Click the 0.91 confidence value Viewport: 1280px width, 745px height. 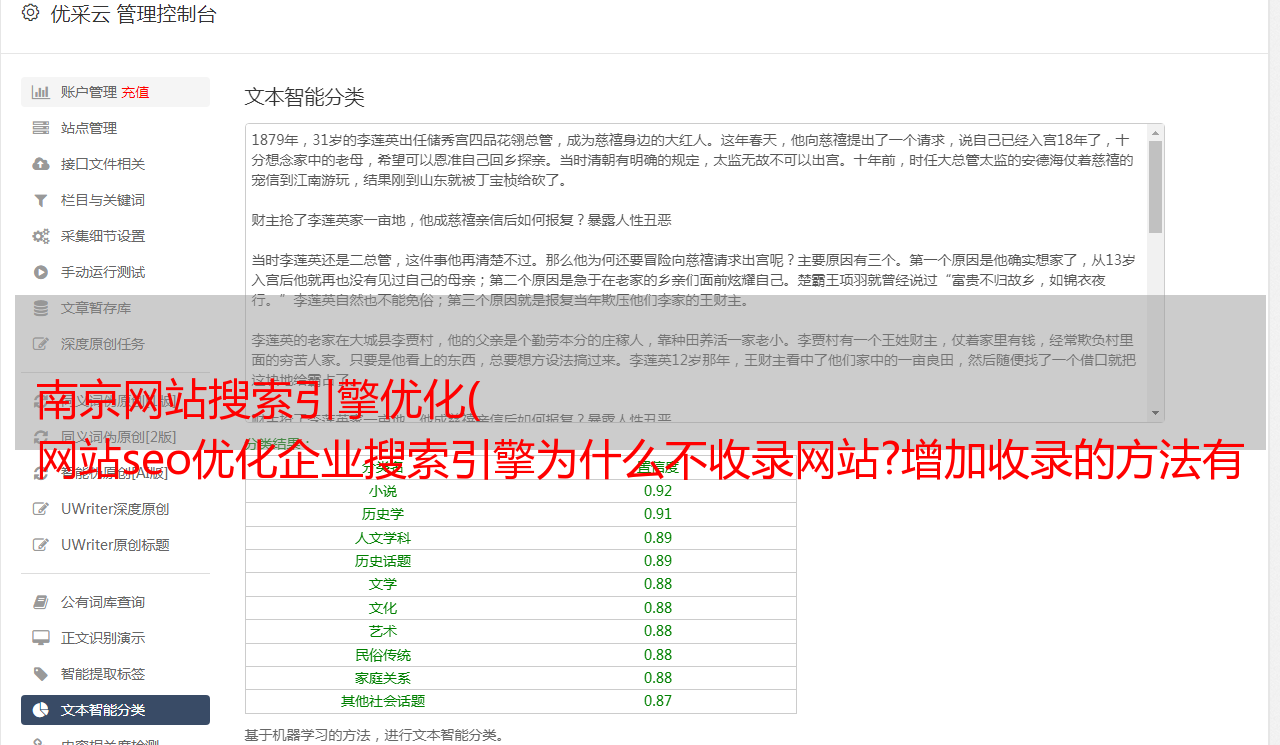point(658,514)
